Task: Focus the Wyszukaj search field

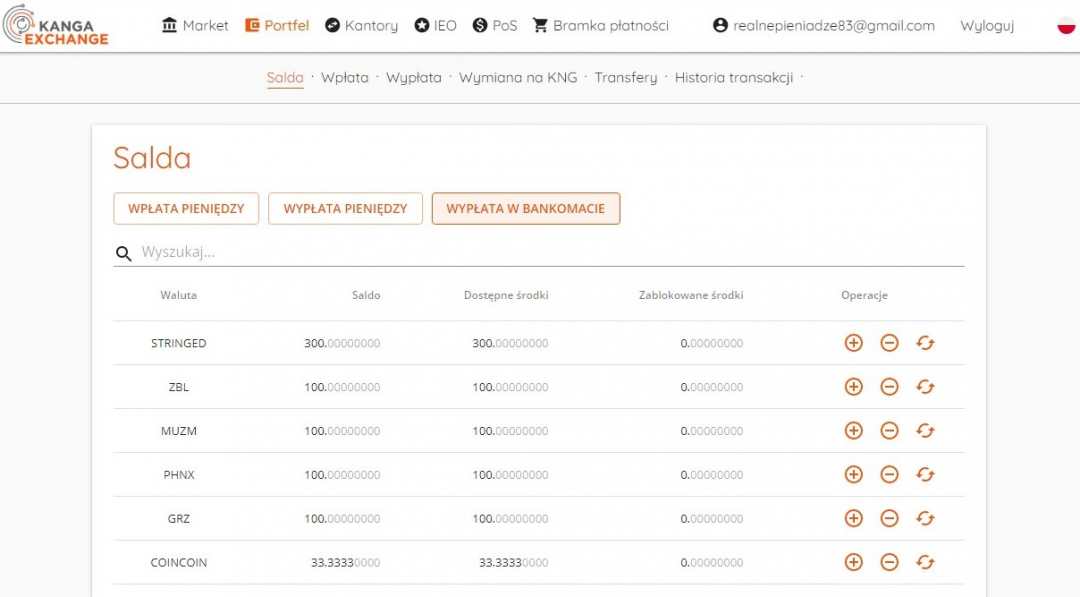Action: (x=540, y=252)
